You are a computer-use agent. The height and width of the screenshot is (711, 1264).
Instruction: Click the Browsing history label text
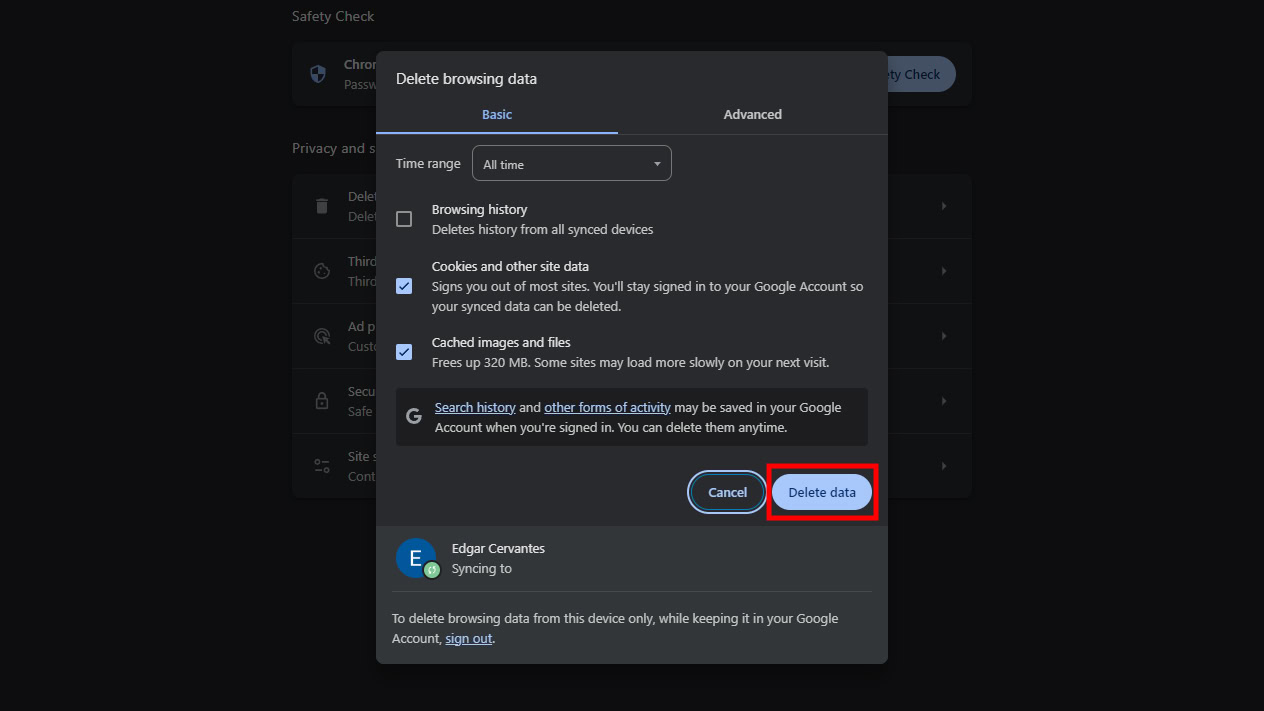pyautogui.click(x=479, y=209)
